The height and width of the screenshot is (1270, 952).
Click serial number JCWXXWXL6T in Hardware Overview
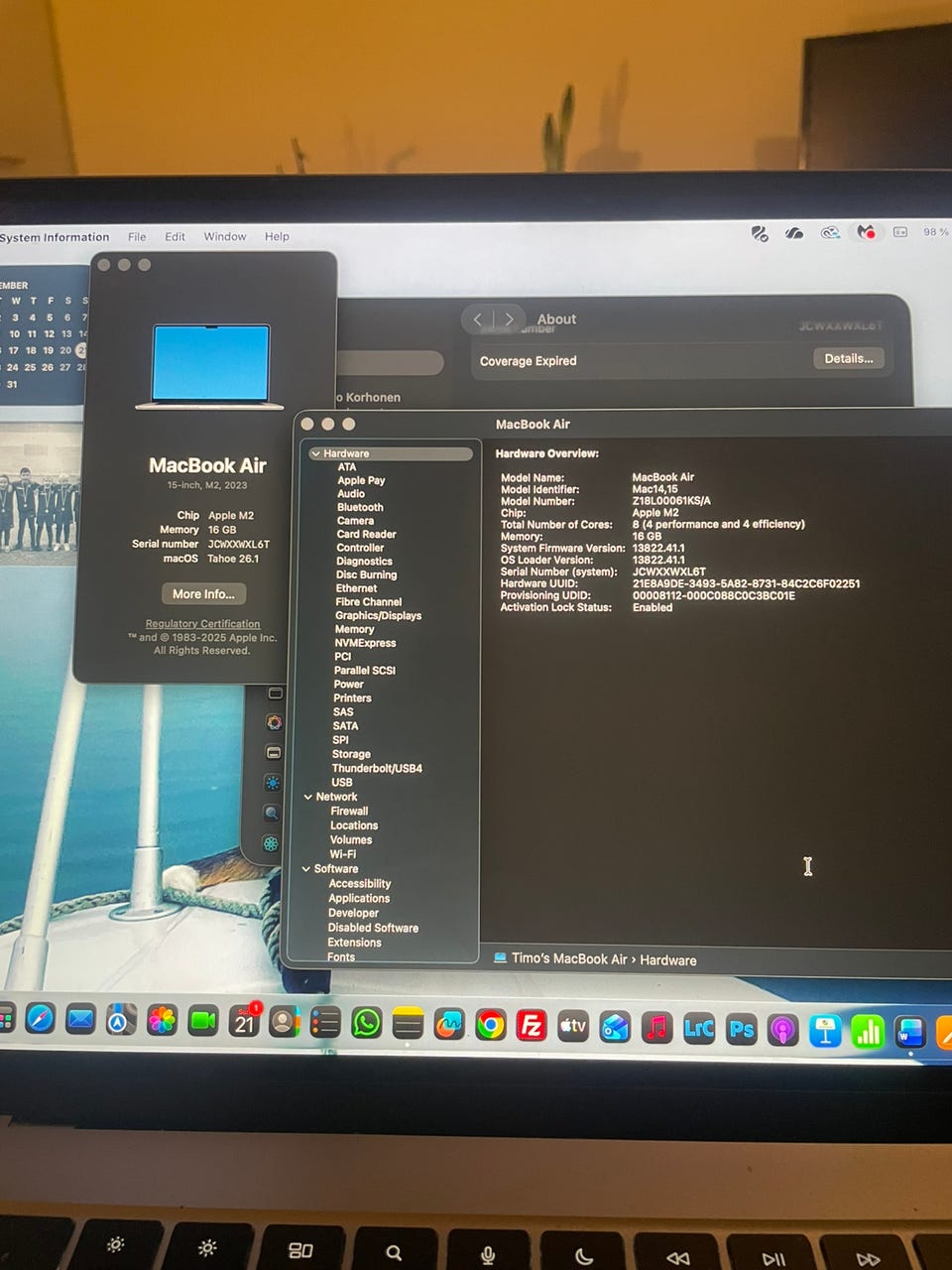coord(668,571)
